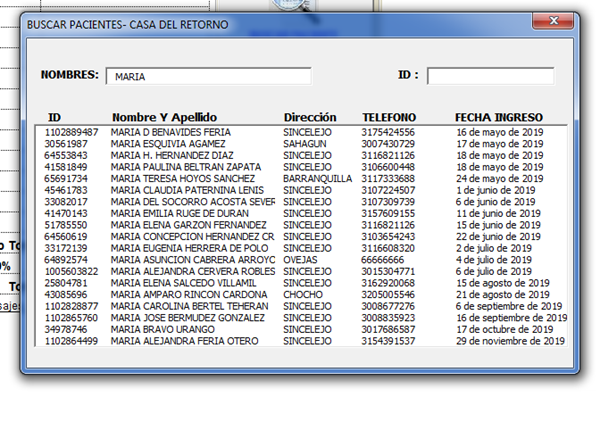Select row MARIA ELENA SALCEDO VILLAMIL
Screen dimensions: 600x431
point(301,283)
